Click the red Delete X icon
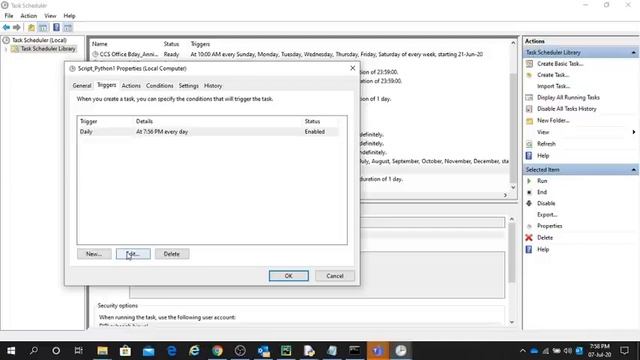Image resolution: width=640 pixels, height=360 pixels. [529, 238]
